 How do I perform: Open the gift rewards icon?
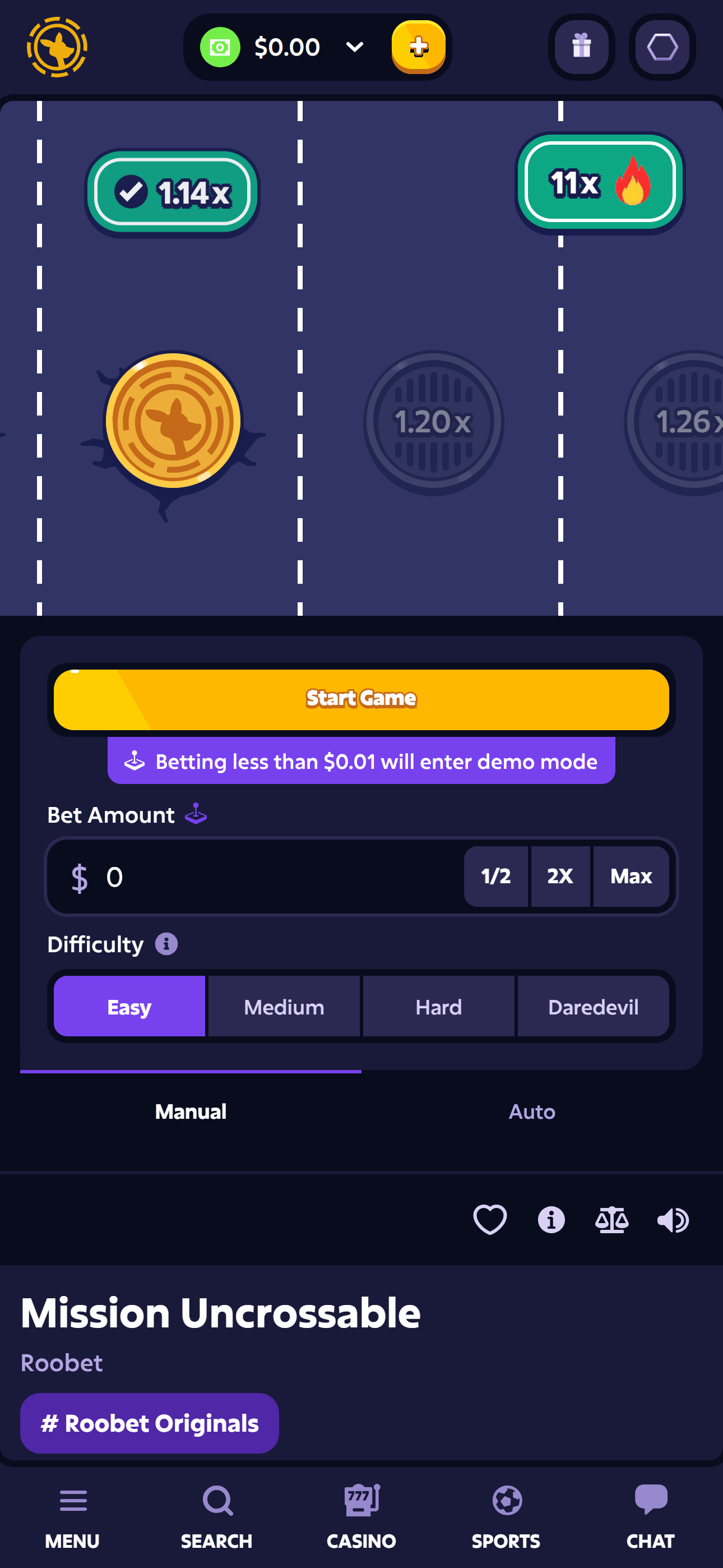(581, 47)
